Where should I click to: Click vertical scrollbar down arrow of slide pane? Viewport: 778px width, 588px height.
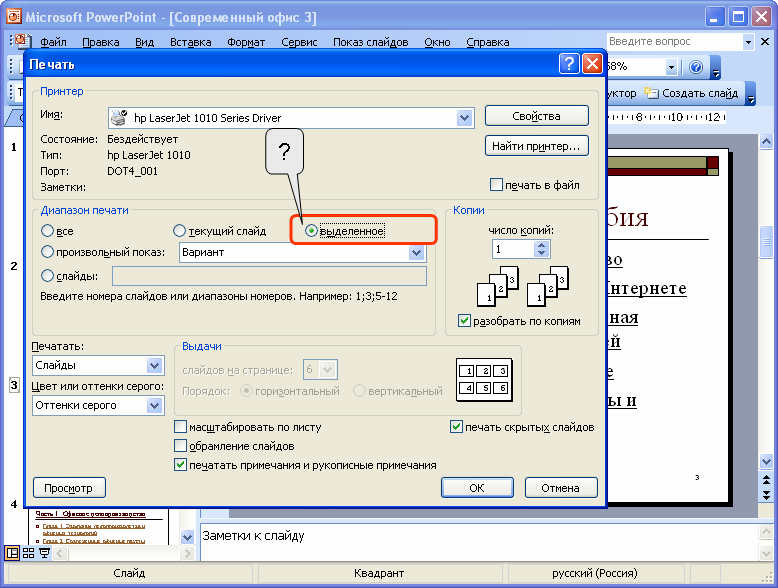pos(766,462)
